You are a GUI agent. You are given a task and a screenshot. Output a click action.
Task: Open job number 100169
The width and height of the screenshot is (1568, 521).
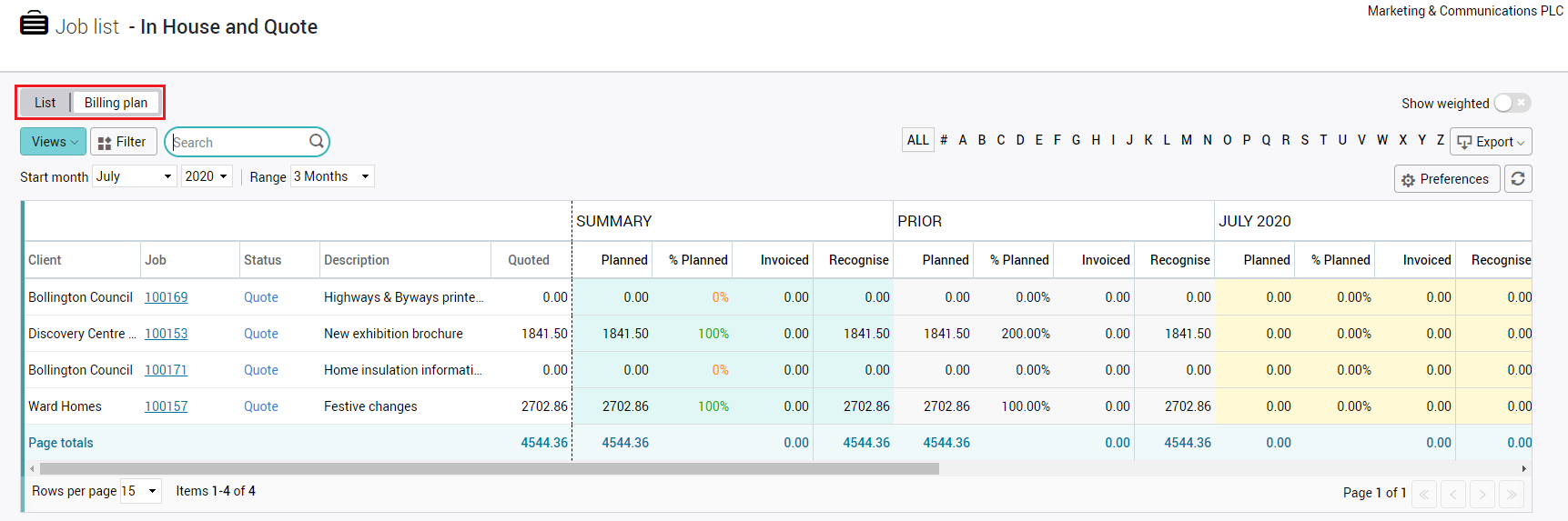tap(166, 297)
